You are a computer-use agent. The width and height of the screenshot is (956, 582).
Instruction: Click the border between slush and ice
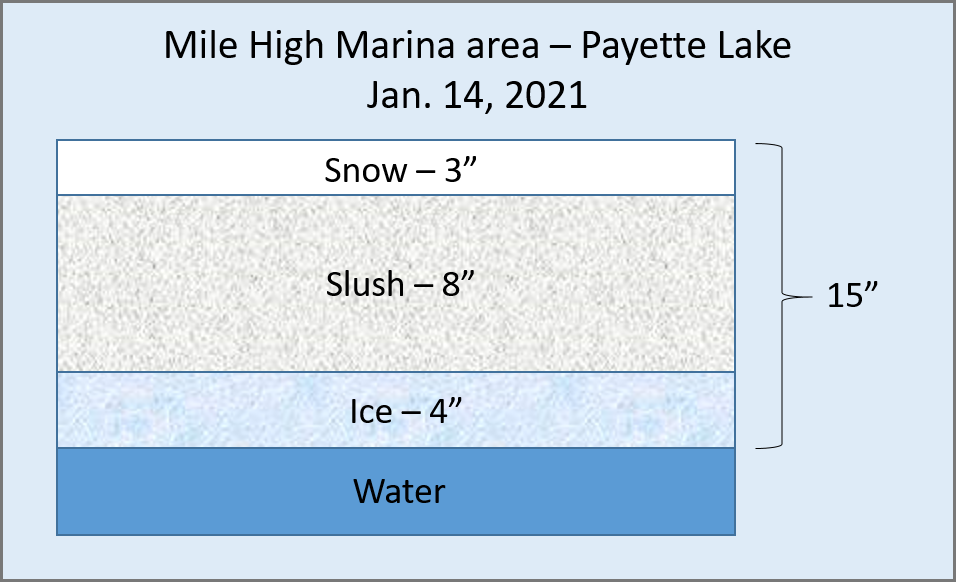point(396,372)
